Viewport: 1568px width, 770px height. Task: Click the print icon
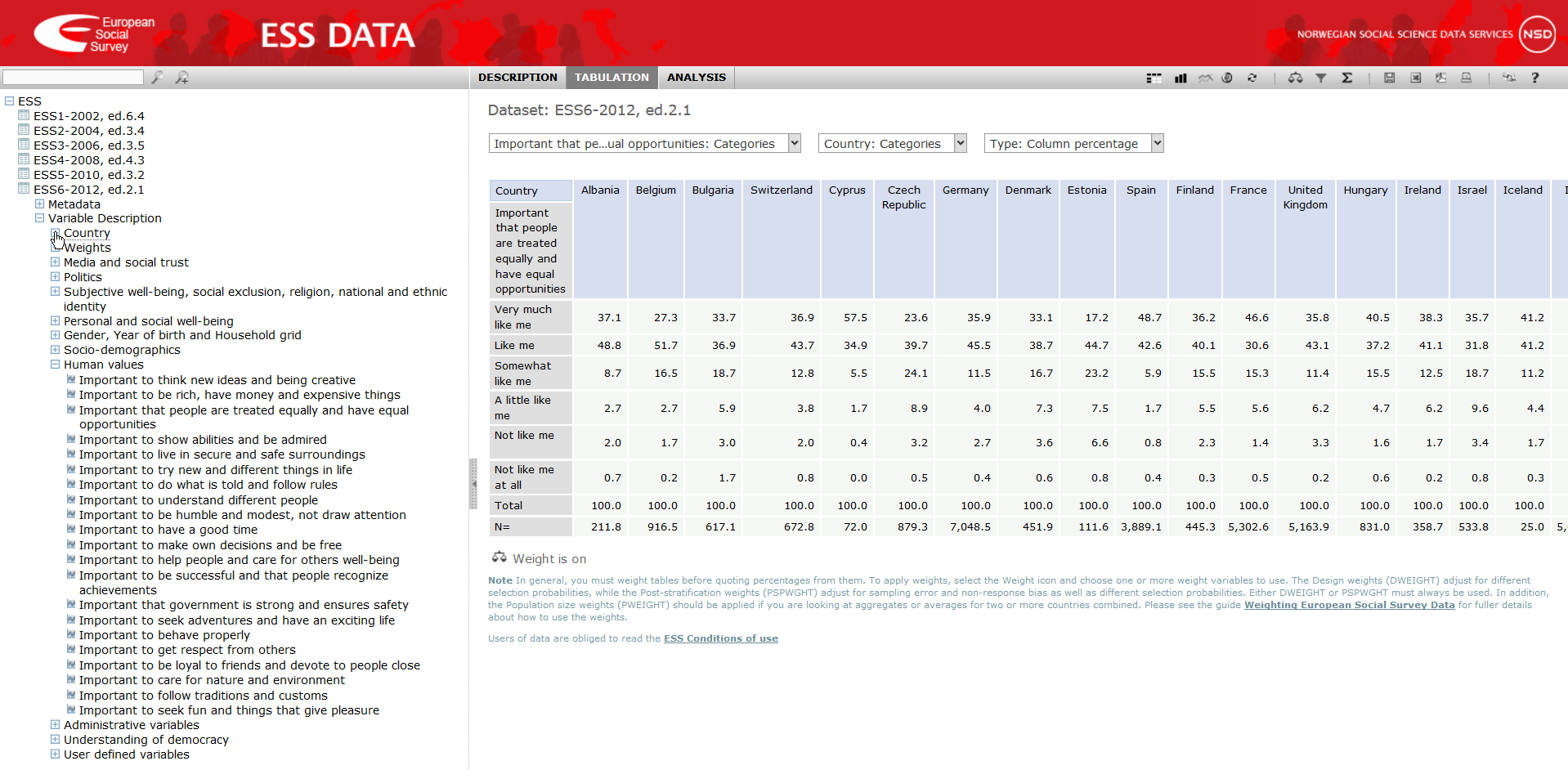(1467, 78)
